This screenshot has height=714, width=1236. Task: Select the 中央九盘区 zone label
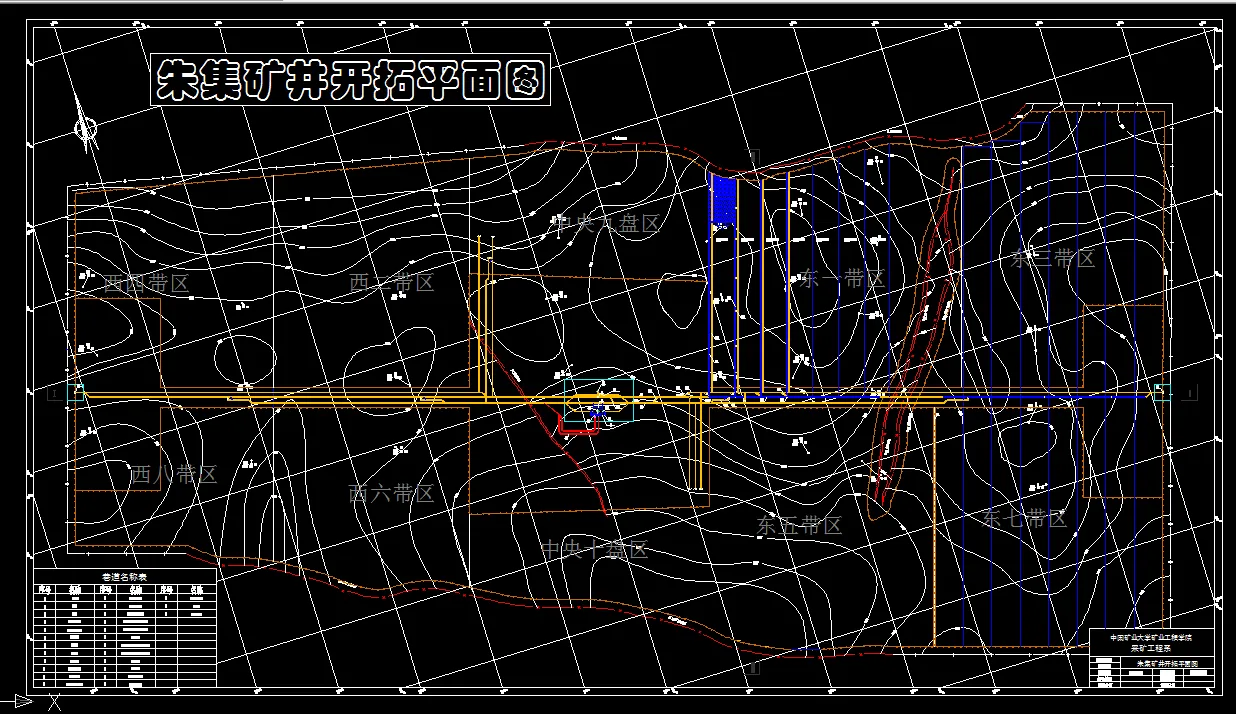pos(608,224)
